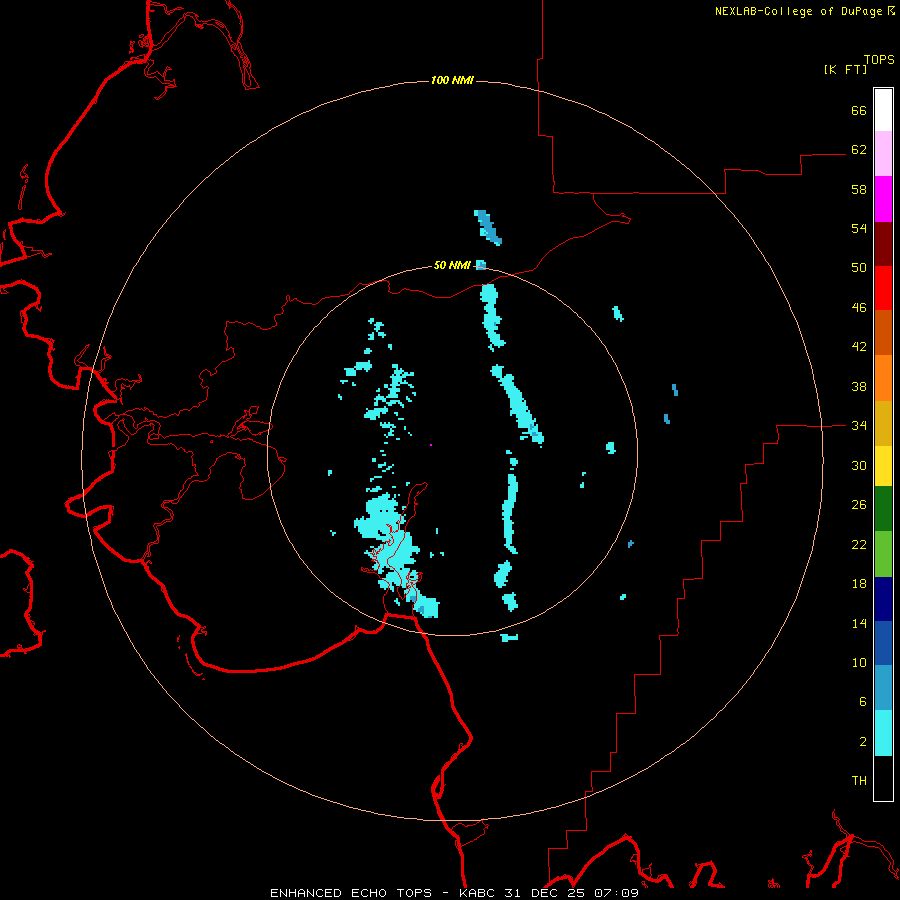Click the cyan 6 legend swatch

coord(883,733)
